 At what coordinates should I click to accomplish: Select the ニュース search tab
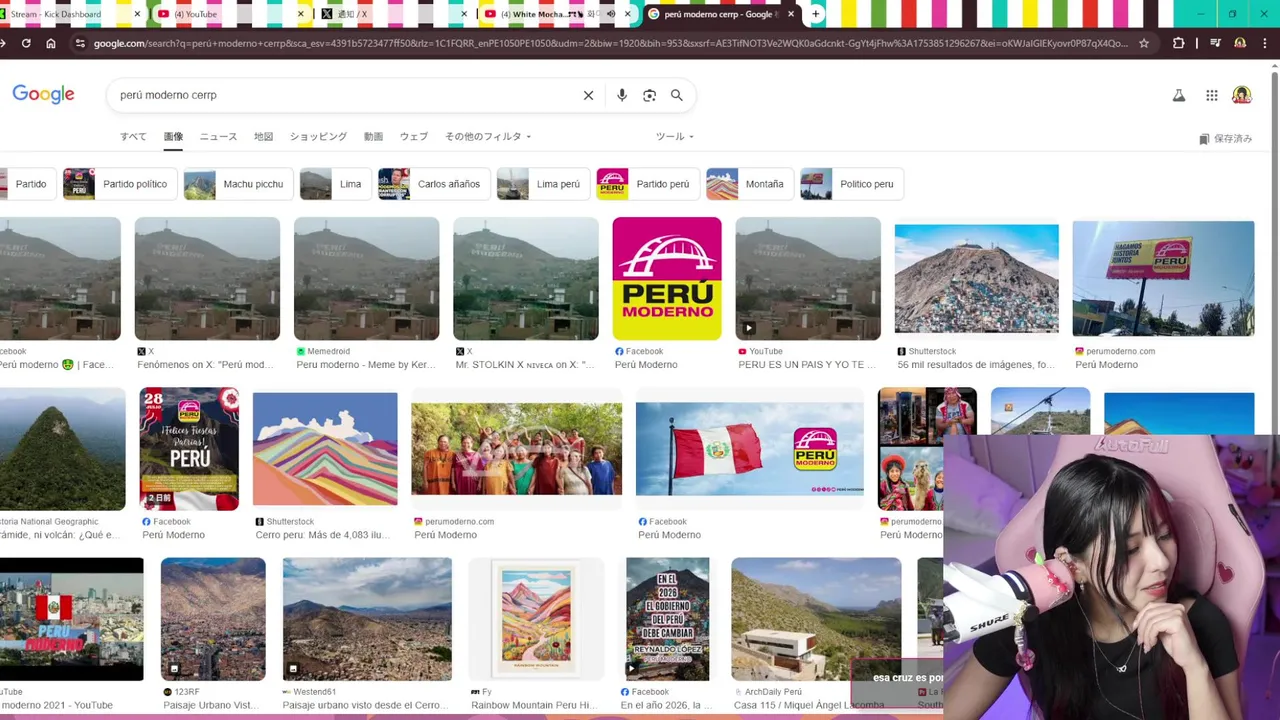coord(218,136)
